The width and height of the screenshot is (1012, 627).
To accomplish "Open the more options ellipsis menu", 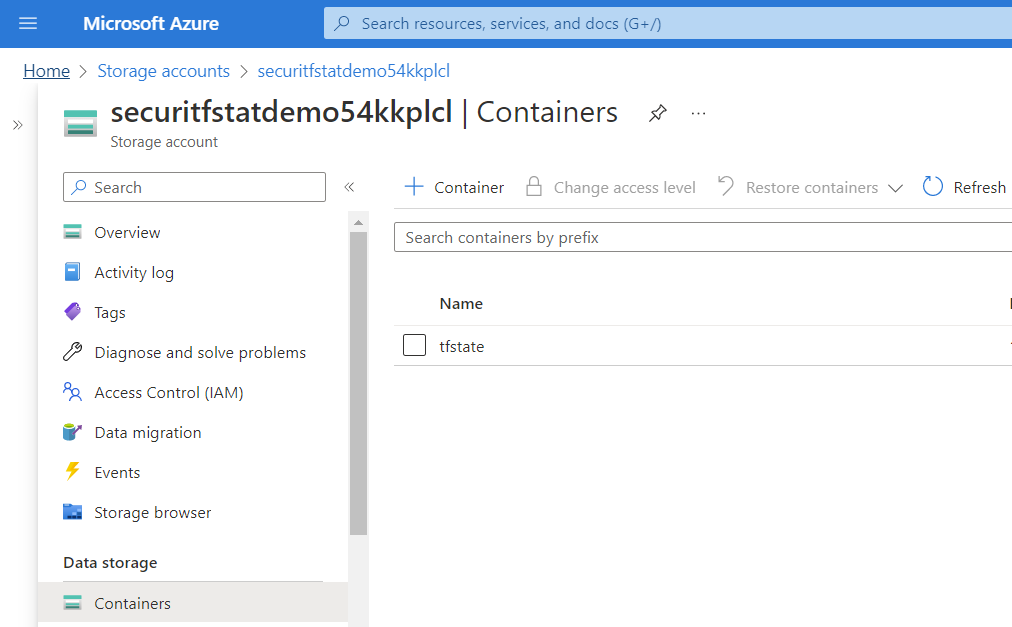I will click(698, 113).
